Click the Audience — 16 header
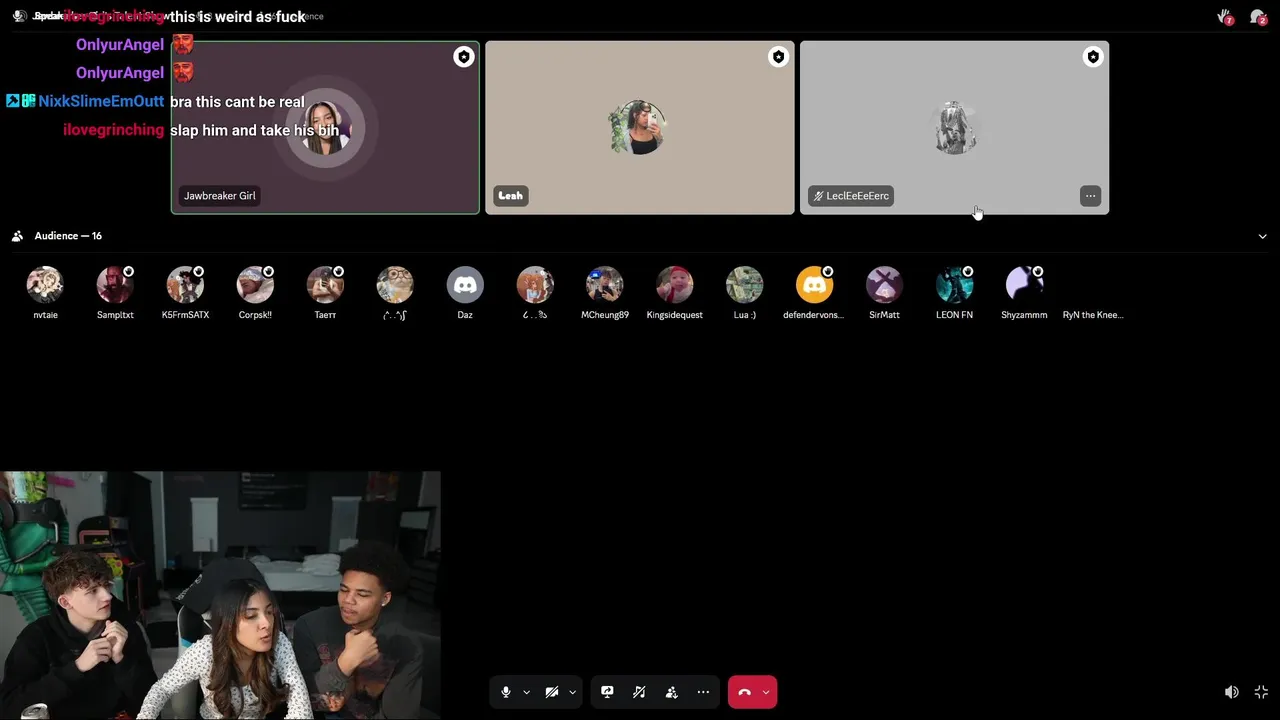 point(68,236)
